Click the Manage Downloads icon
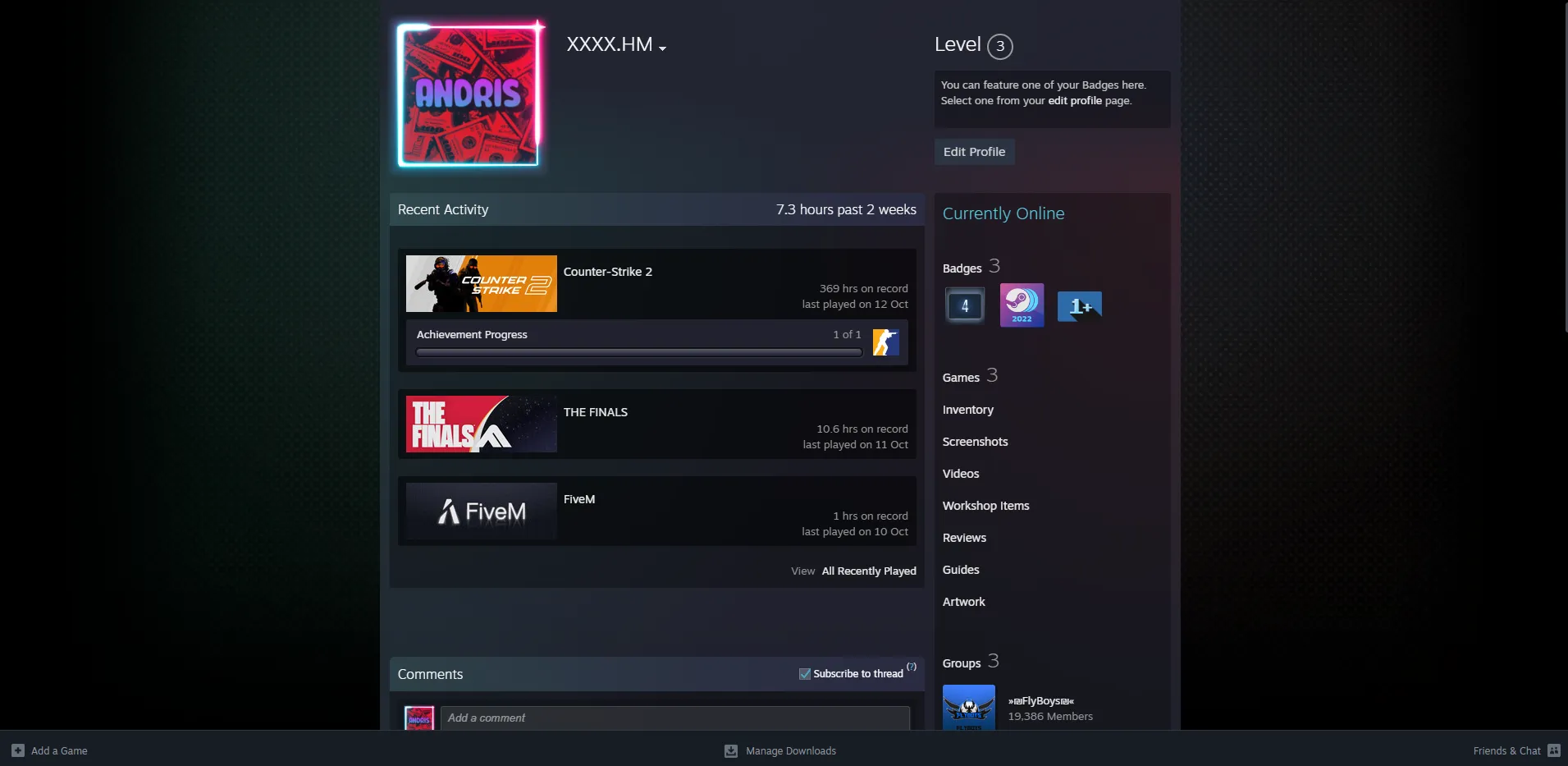The image size is (1568, 766). [x=731, y=750]
